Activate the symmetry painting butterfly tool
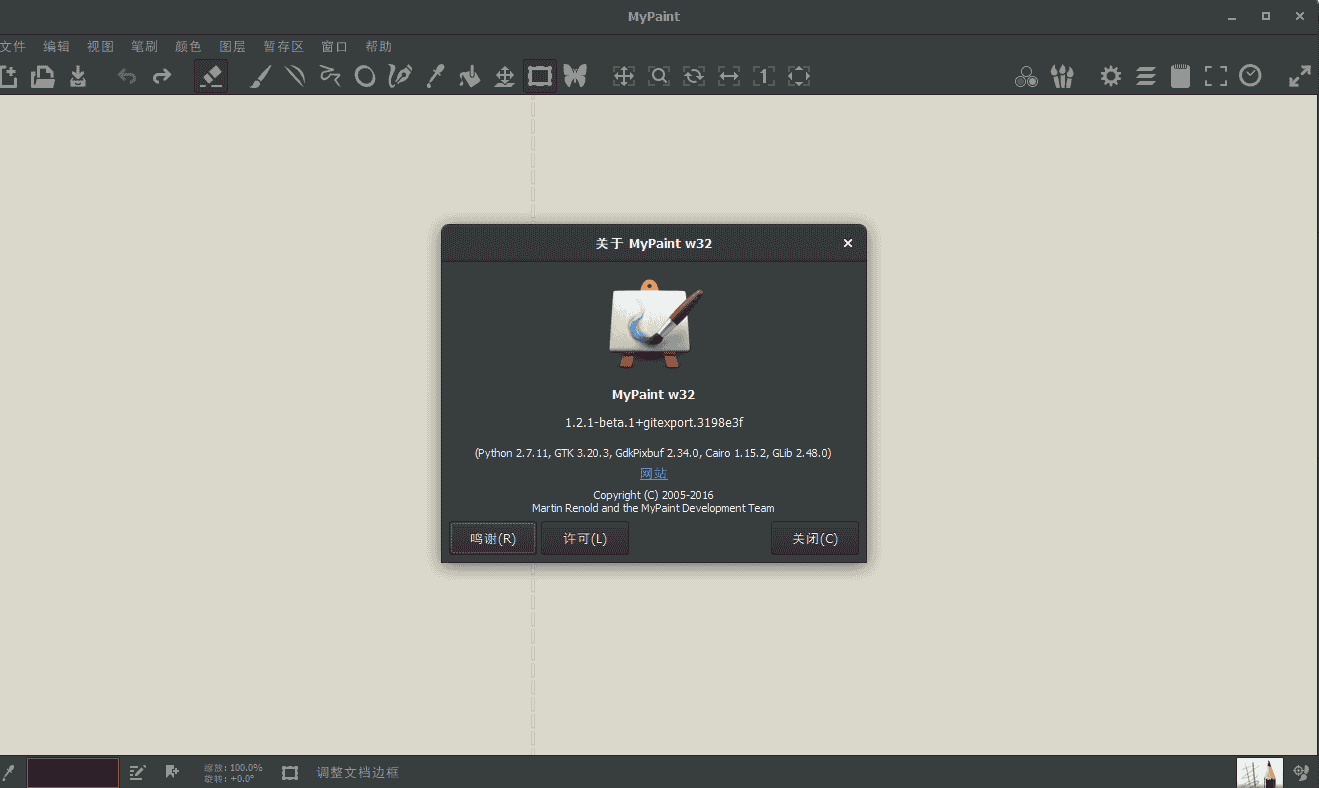Viewport: 1319px width, 788px height. point(575,75)
